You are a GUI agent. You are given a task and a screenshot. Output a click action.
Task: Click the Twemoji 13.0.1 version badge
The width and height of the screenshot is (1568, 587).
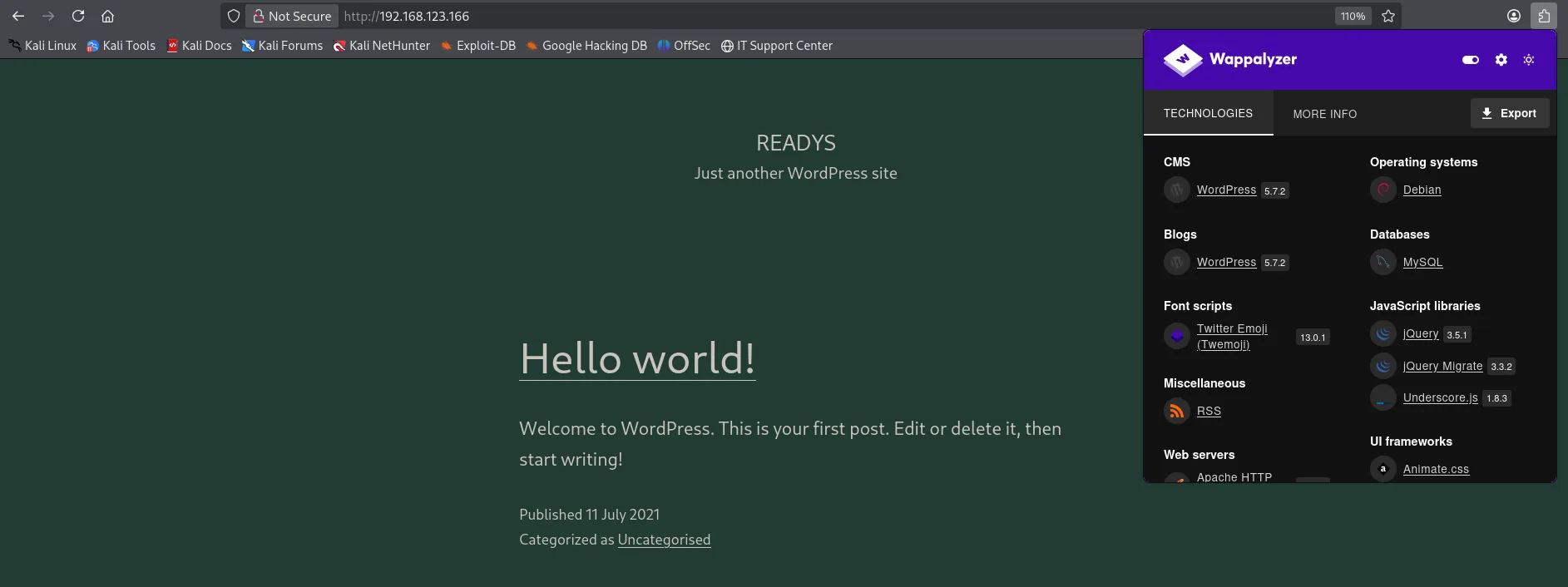click(x=1313, y=337)
